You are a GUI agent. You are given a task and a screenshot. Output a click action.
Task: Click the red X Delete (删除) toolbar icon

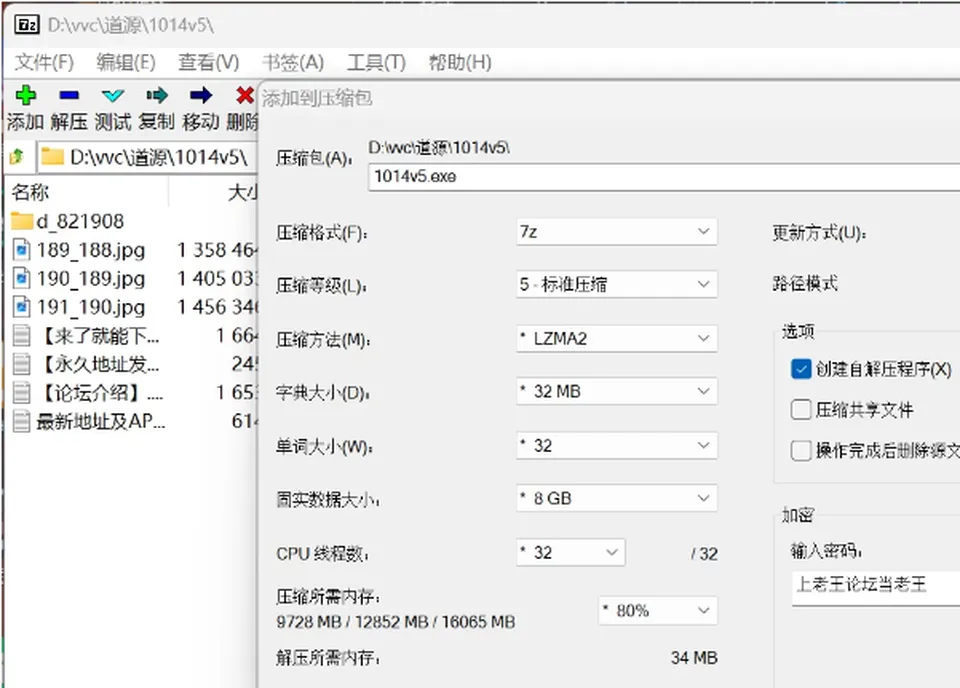[x=245, y=95]
